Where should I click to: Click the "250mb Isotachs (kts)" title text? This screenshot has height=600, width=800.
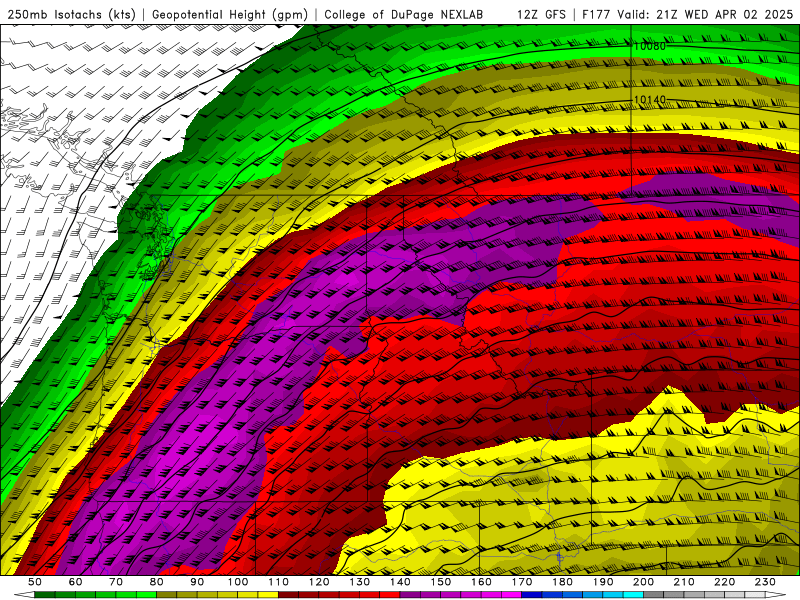click(71, 14)
